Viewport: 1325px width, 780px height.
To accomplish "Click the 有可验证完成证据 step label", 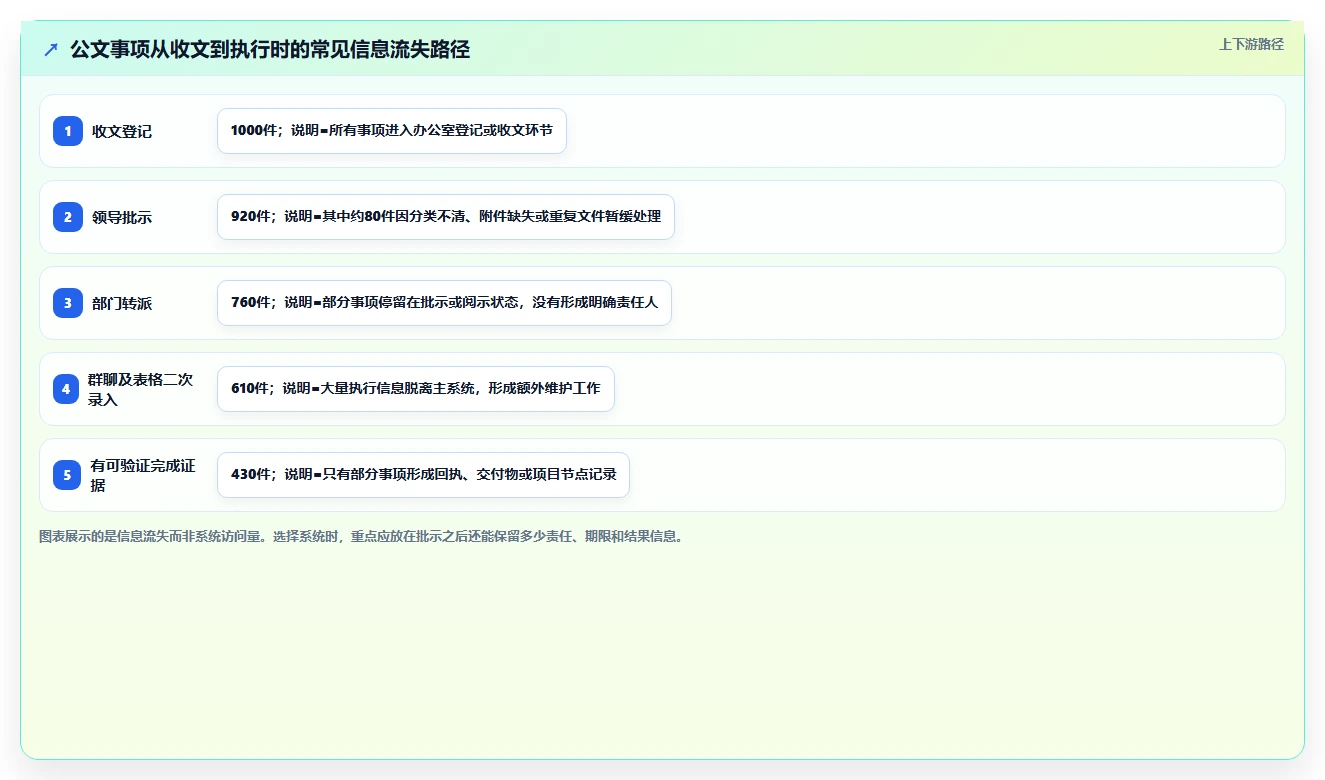I will click(143, 475).
